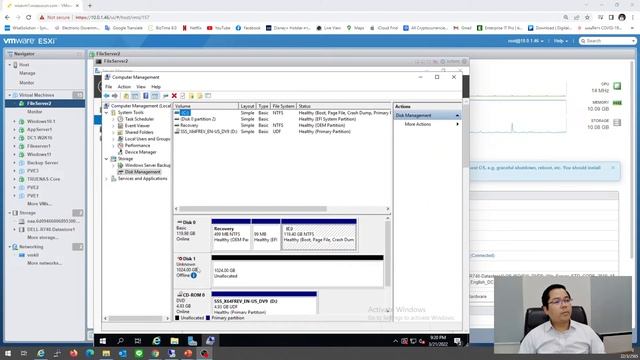Click the Forward arrow in Computer Management toolbar
The image size is (640, 360).
(x=115, y=96)
